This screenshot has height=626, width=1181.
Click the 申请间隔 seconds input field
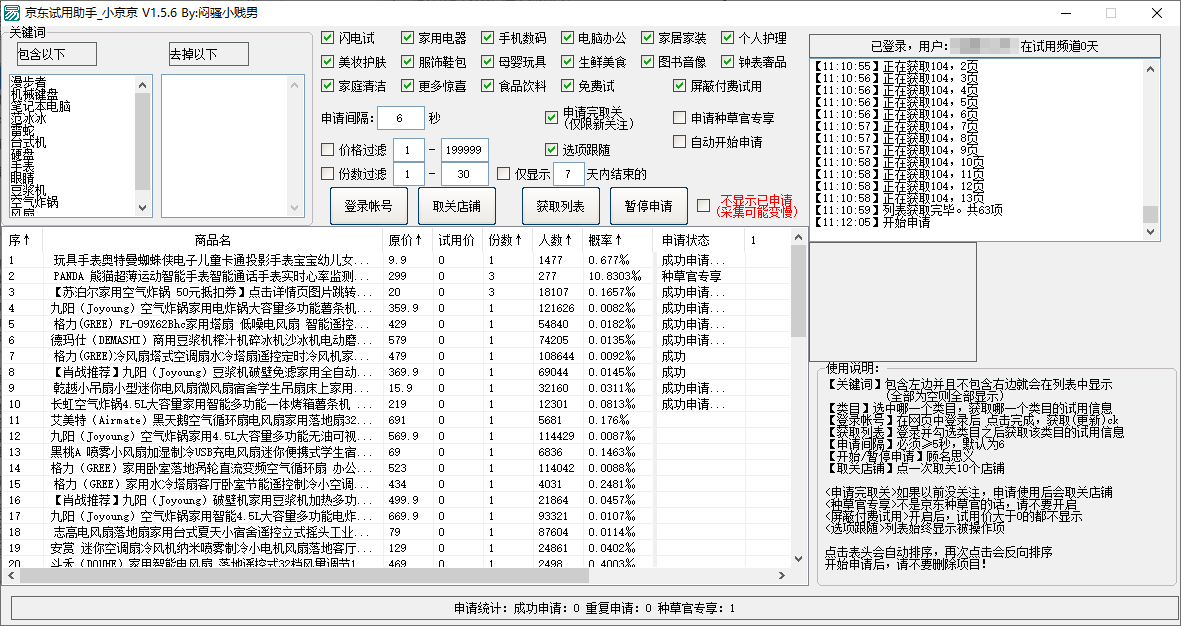pos(403,116)
